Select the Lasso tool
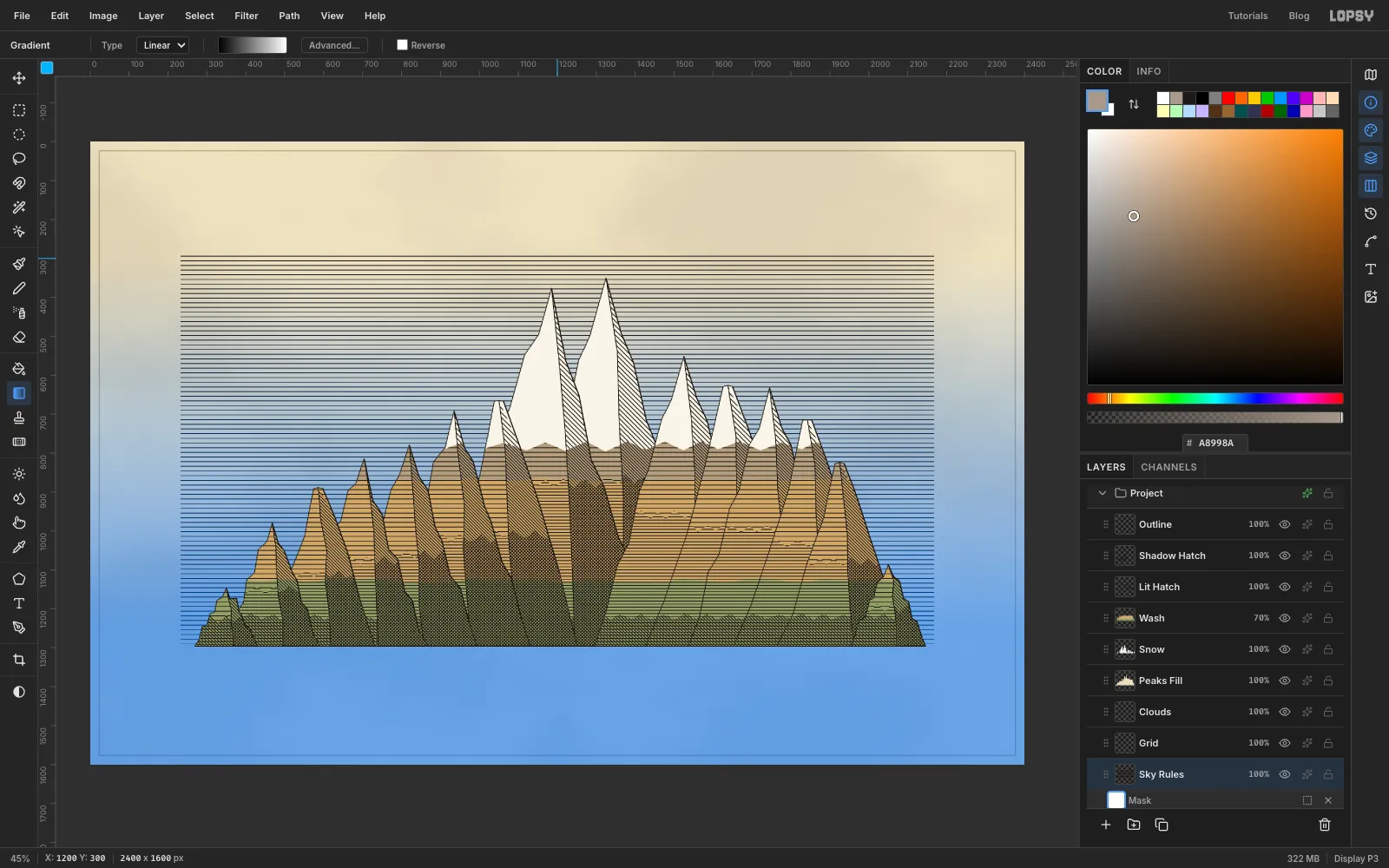Image resolution: width=1389 pixels, height=868 pixels. (19, 159)
